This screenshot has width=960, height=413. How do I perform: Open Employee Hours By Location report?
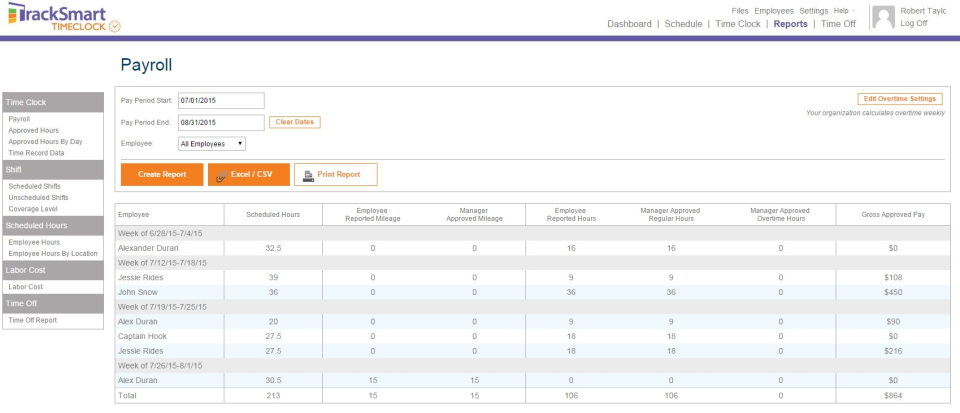pos(52,253)
